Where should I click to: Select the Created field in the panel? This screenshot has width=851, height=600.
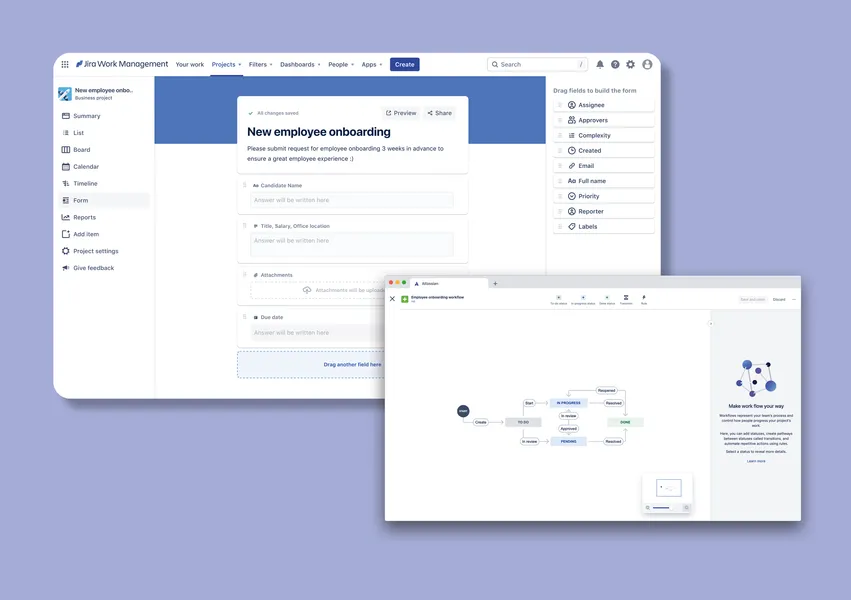tap(604, 150)
